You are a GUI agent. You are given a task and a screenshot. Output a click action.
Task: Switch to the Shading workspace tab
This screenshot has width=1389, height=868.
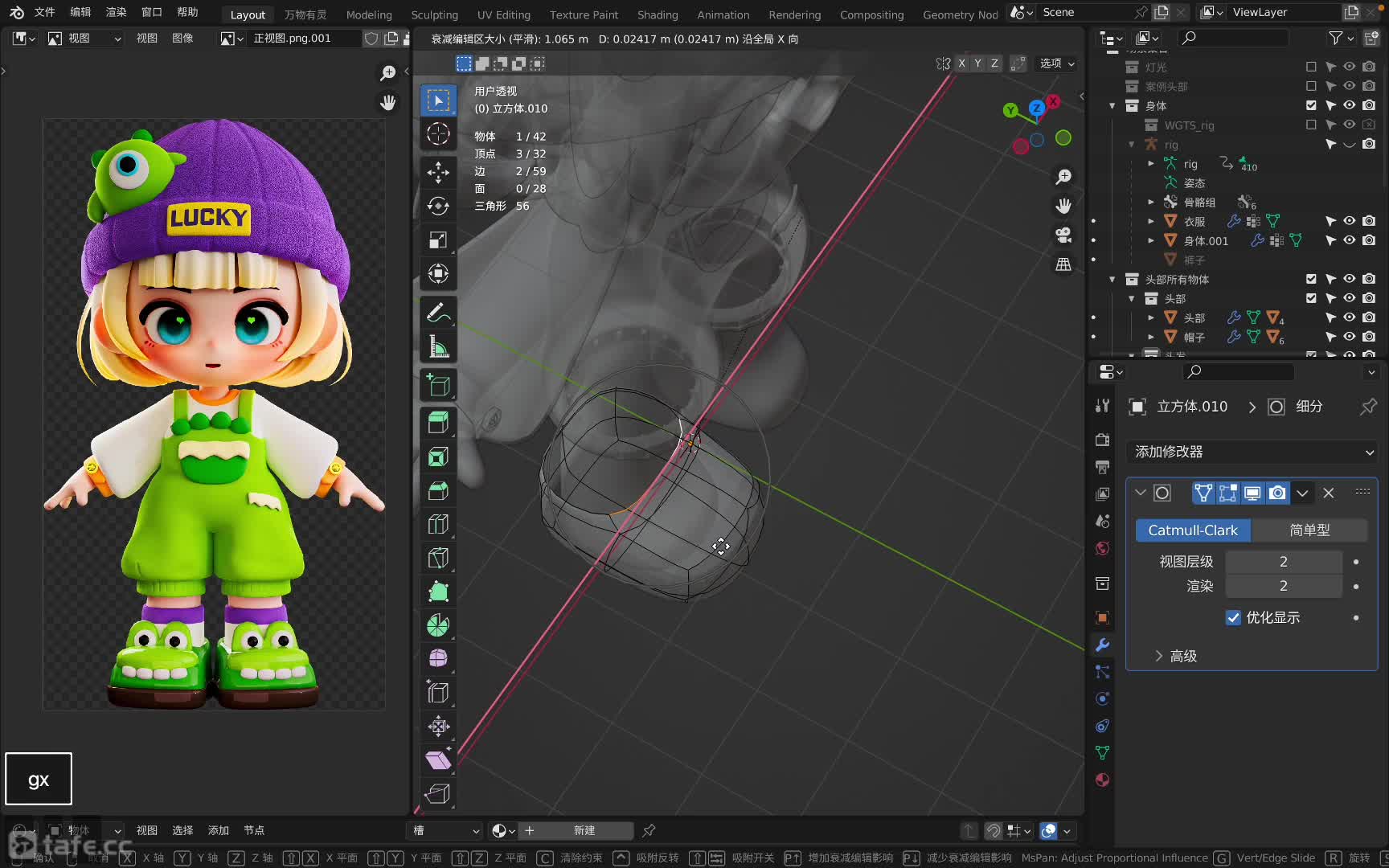pyautogui.click(x=658, y=14)
